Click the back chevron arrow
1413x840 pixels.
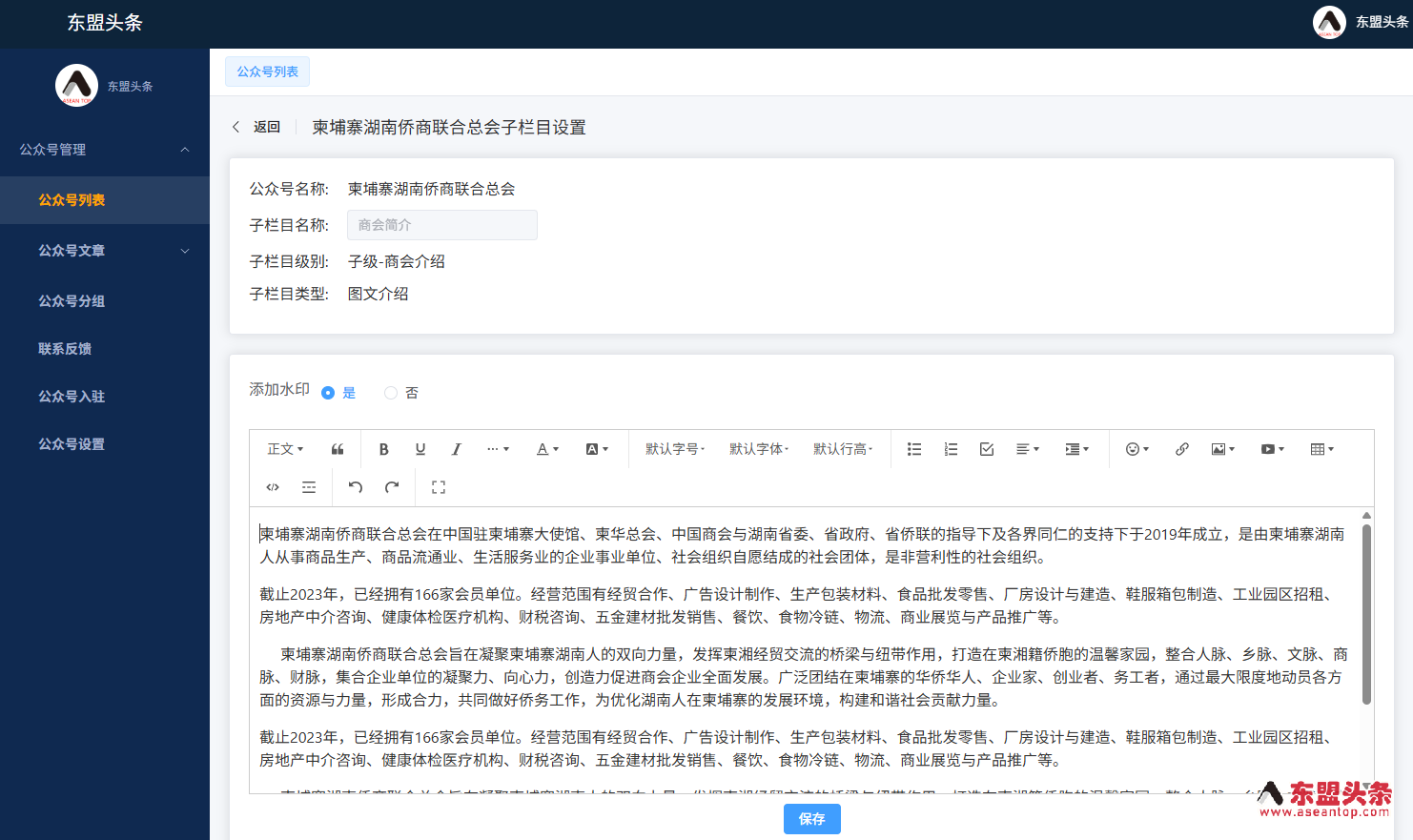point(235,127)
